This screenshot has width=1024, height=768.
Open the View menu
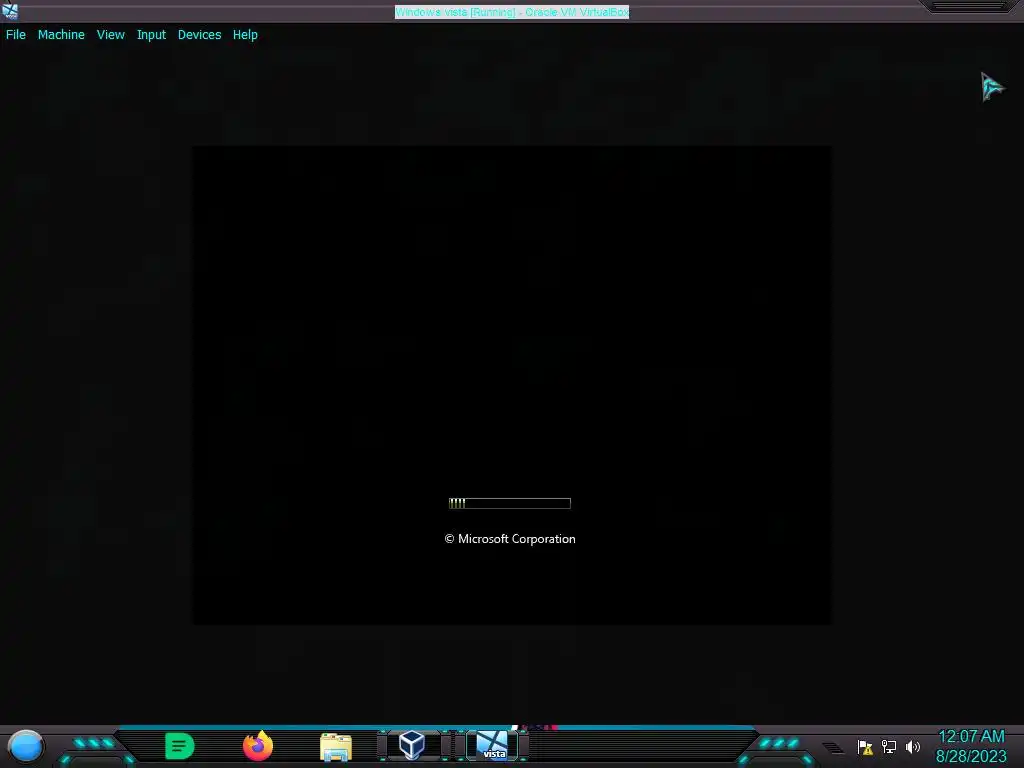pyautogui.click(x=110, y=35)
